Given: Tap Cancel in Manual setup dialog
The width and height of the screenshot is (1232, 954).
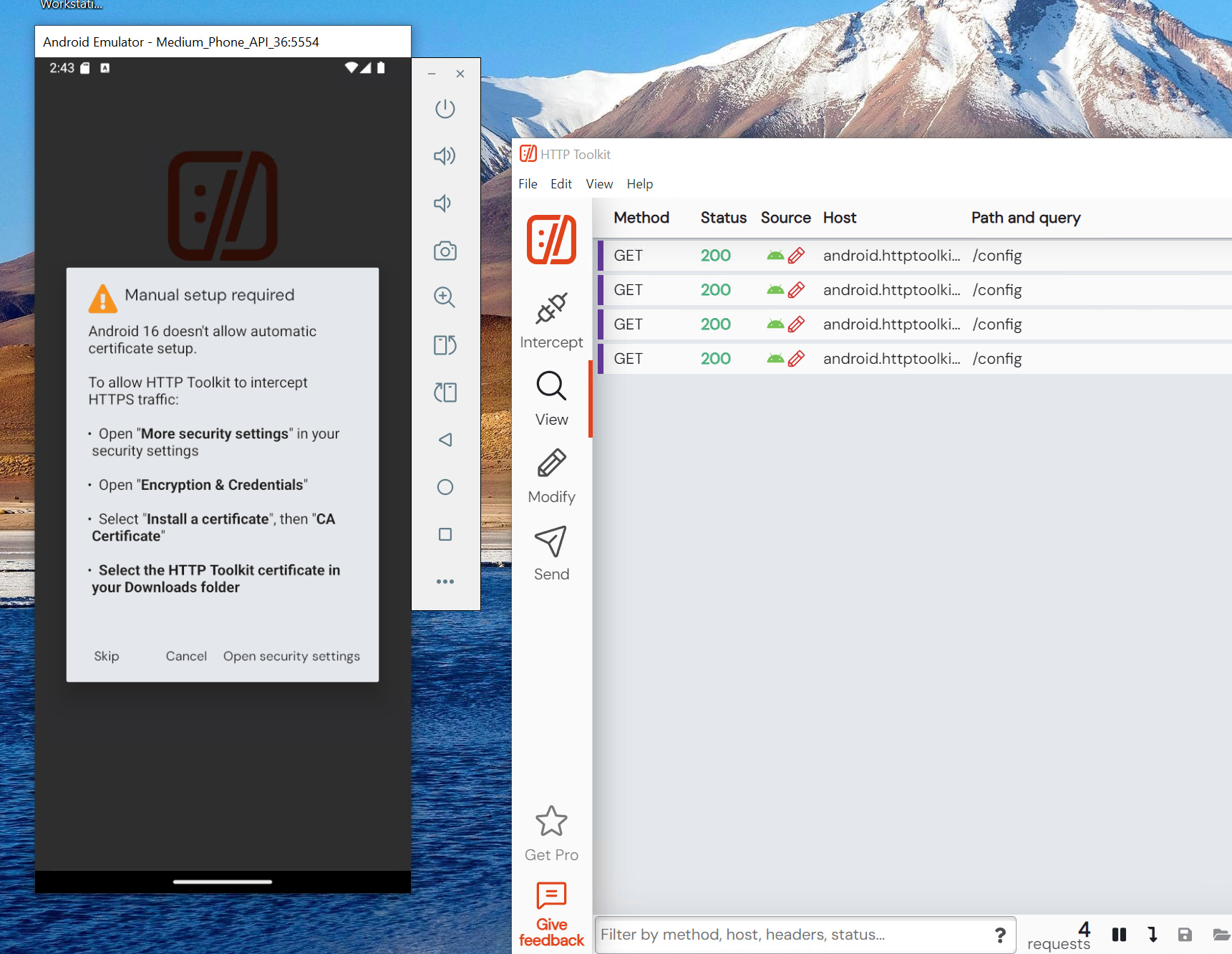Looking at the screenshot, I should click(x=186, y=656).
